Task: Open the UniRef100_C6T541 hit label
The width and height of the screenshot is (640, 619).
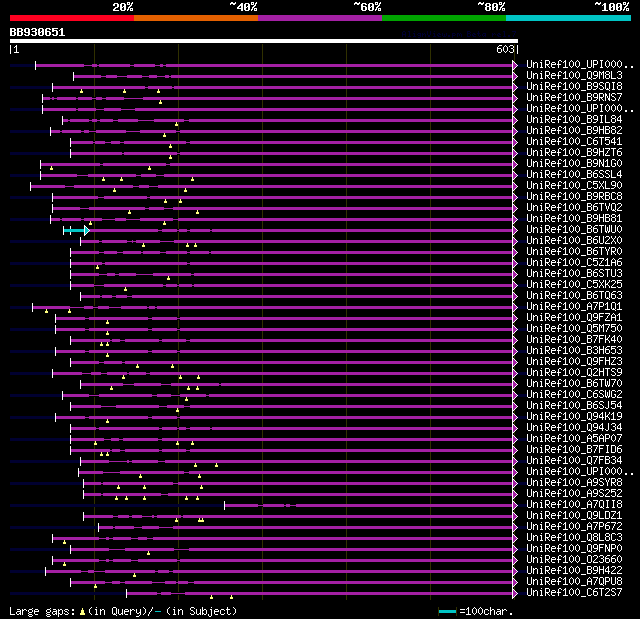Action: (574, 142)
